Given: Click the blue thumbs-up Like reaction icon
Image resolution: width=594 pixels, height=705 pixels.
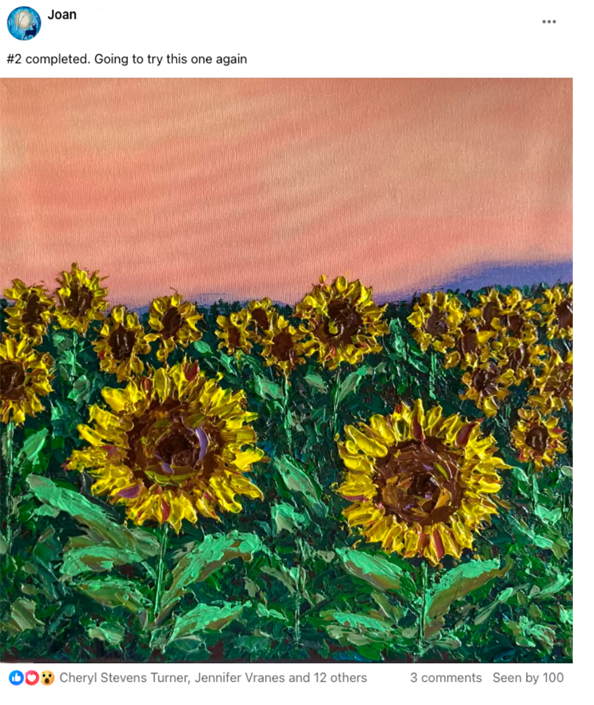Looking at the screenshot, I should (x=16, y=678).
